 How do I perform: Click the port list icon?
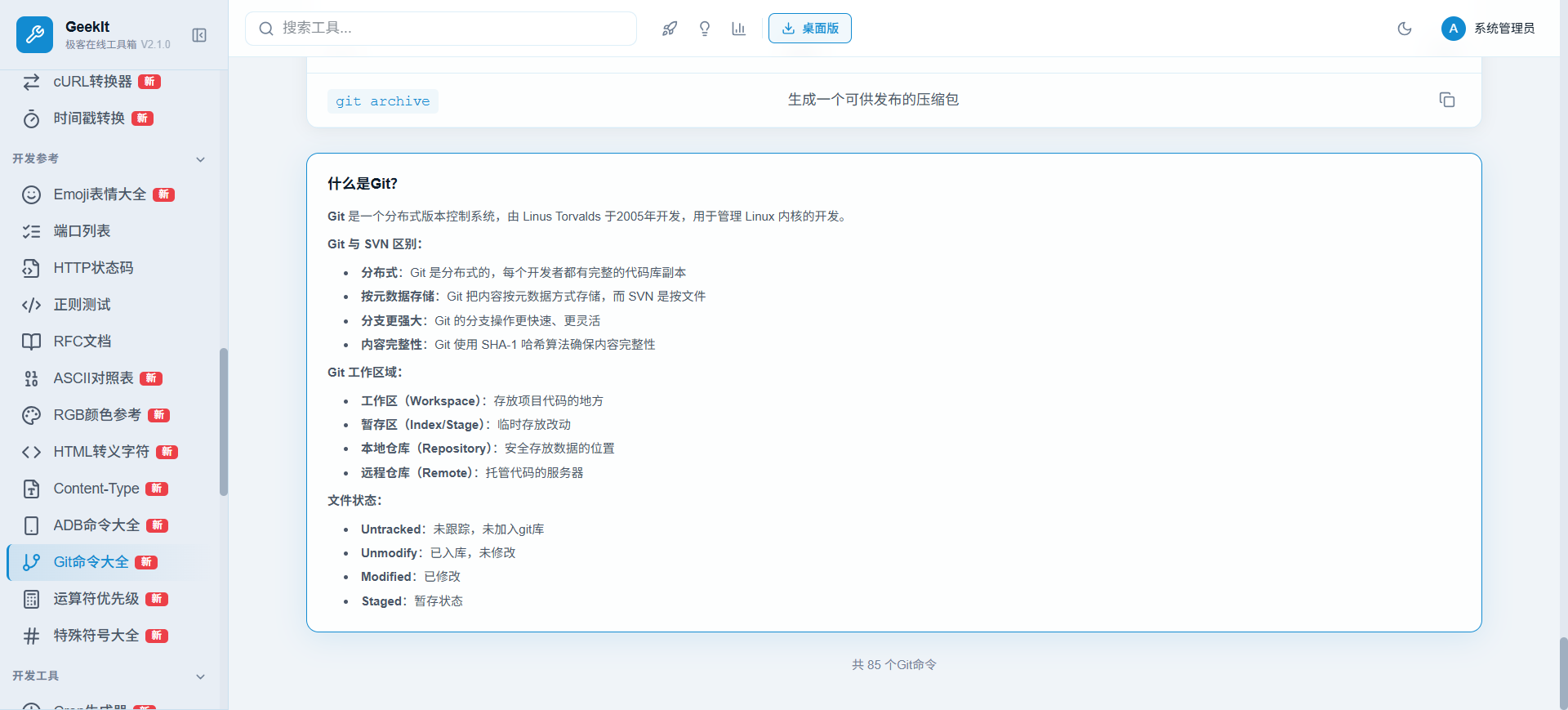coord(31,231)
